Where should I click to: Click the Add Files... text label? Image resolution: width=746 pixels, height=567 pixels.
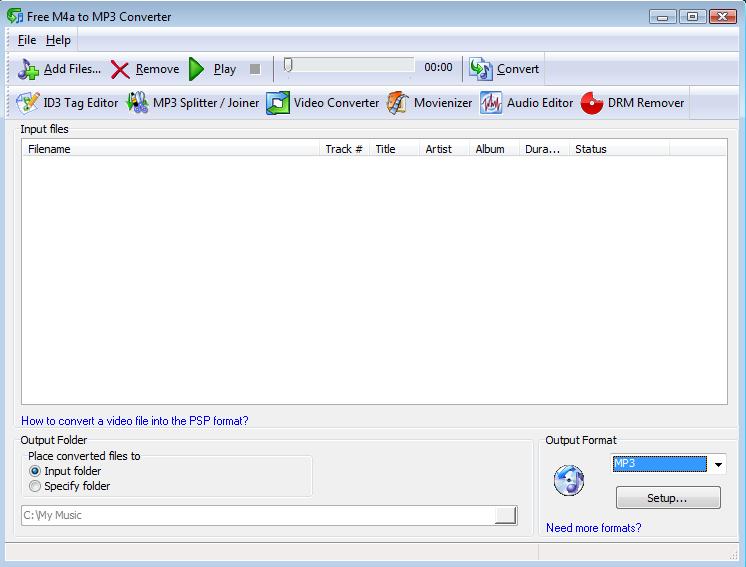(72, 69)
